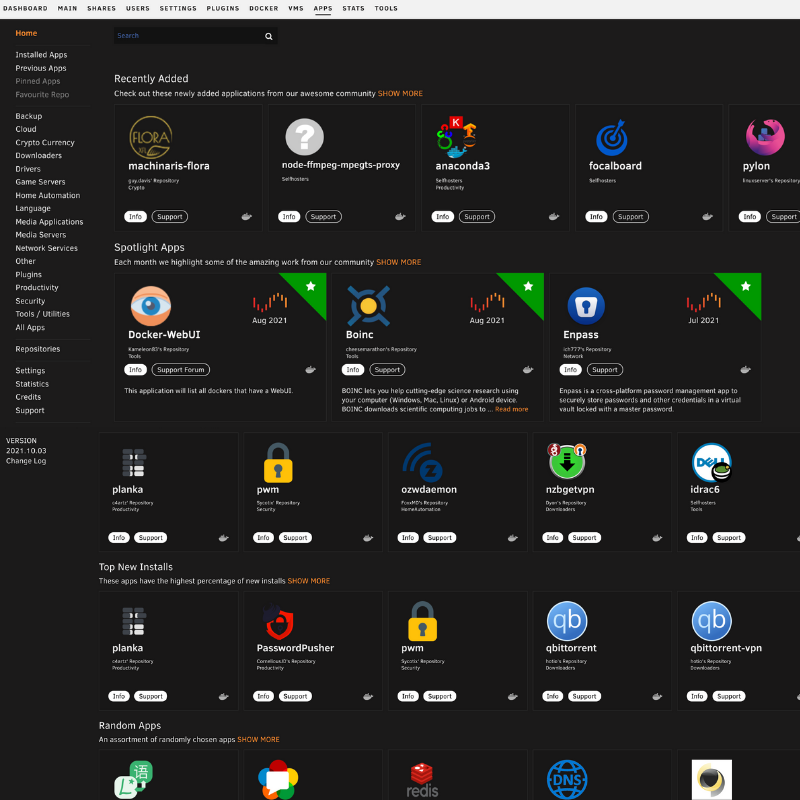800x800 pixels.
Task: Open Read more link in Boinc description
Action: 511,409
